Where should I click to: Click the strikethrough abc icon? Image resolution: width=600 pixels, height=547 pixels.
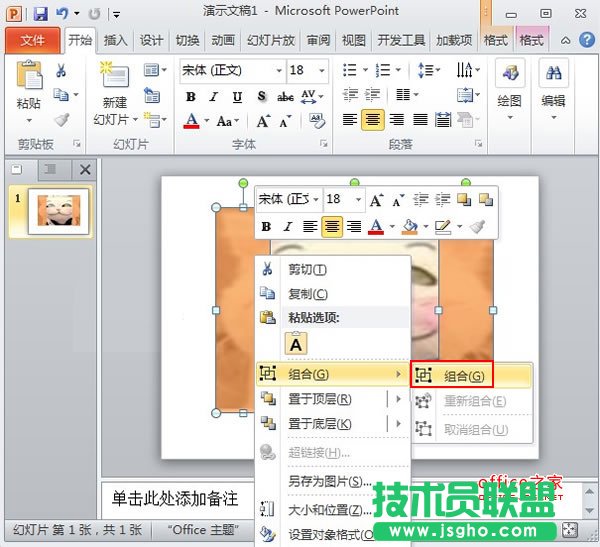click(x=285, y=96)
